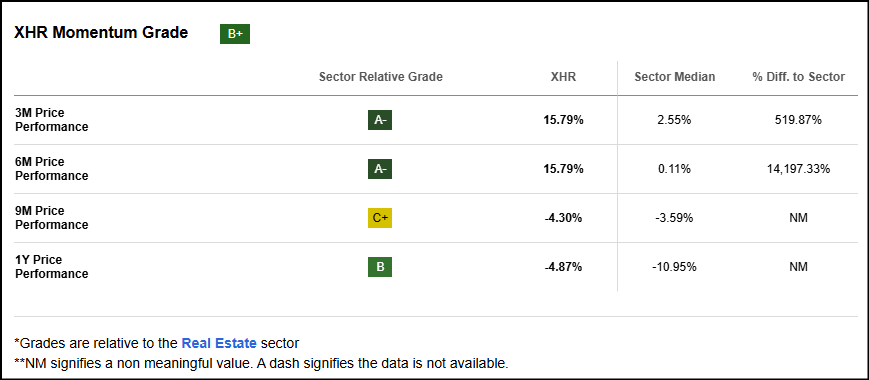Click the % Diff. to Sector header

[x=799, y=77]
